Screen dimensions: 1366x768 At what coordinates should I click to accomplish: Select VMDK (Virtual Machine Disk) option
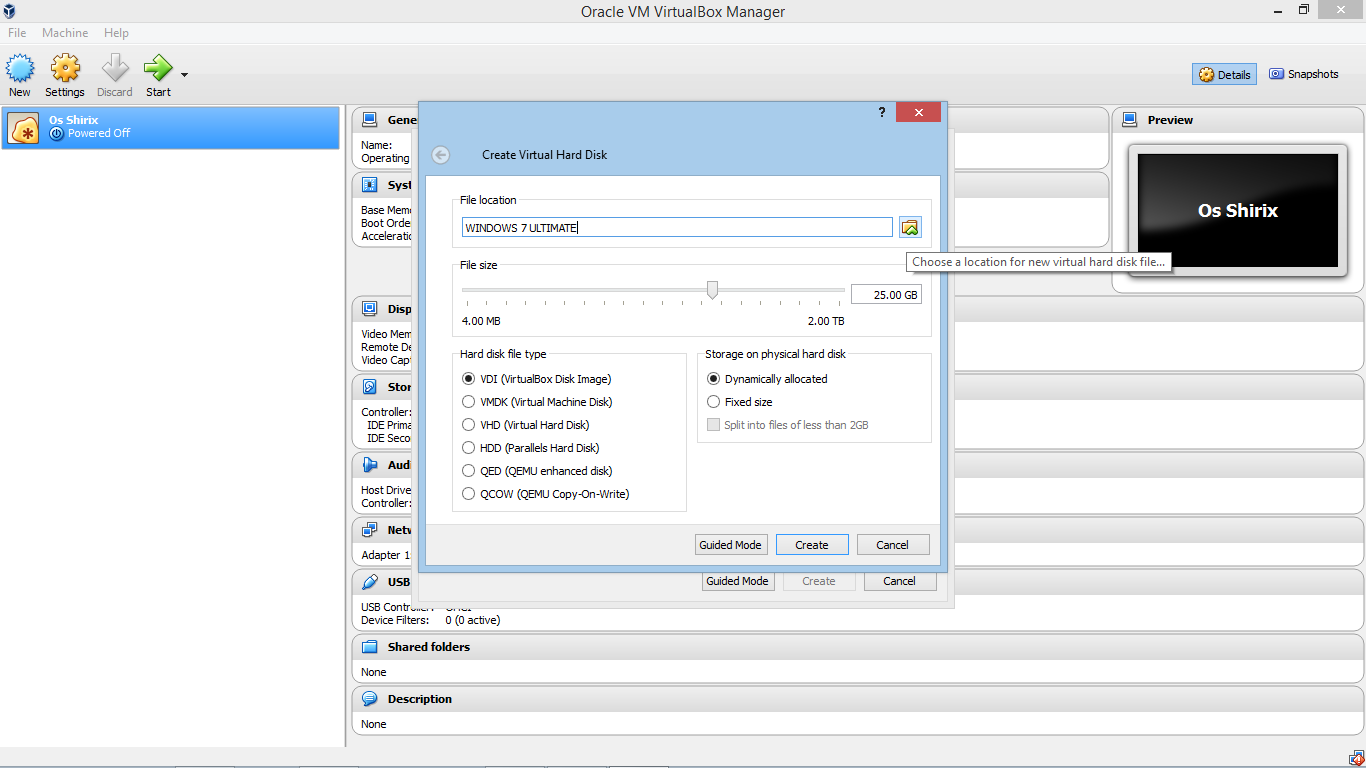click(x=537, y=402)
